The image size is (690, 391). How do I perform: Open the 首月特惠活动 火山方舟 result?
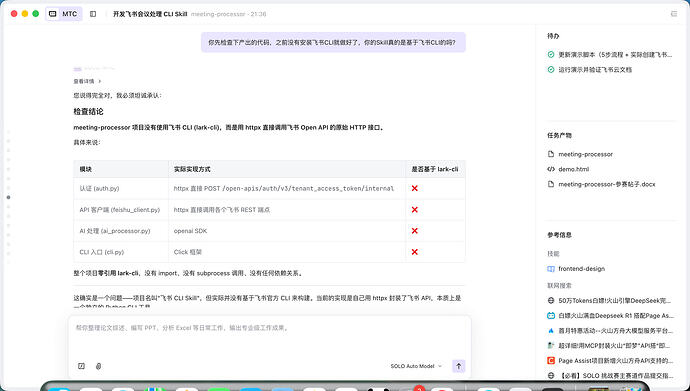tap(615, 330)
